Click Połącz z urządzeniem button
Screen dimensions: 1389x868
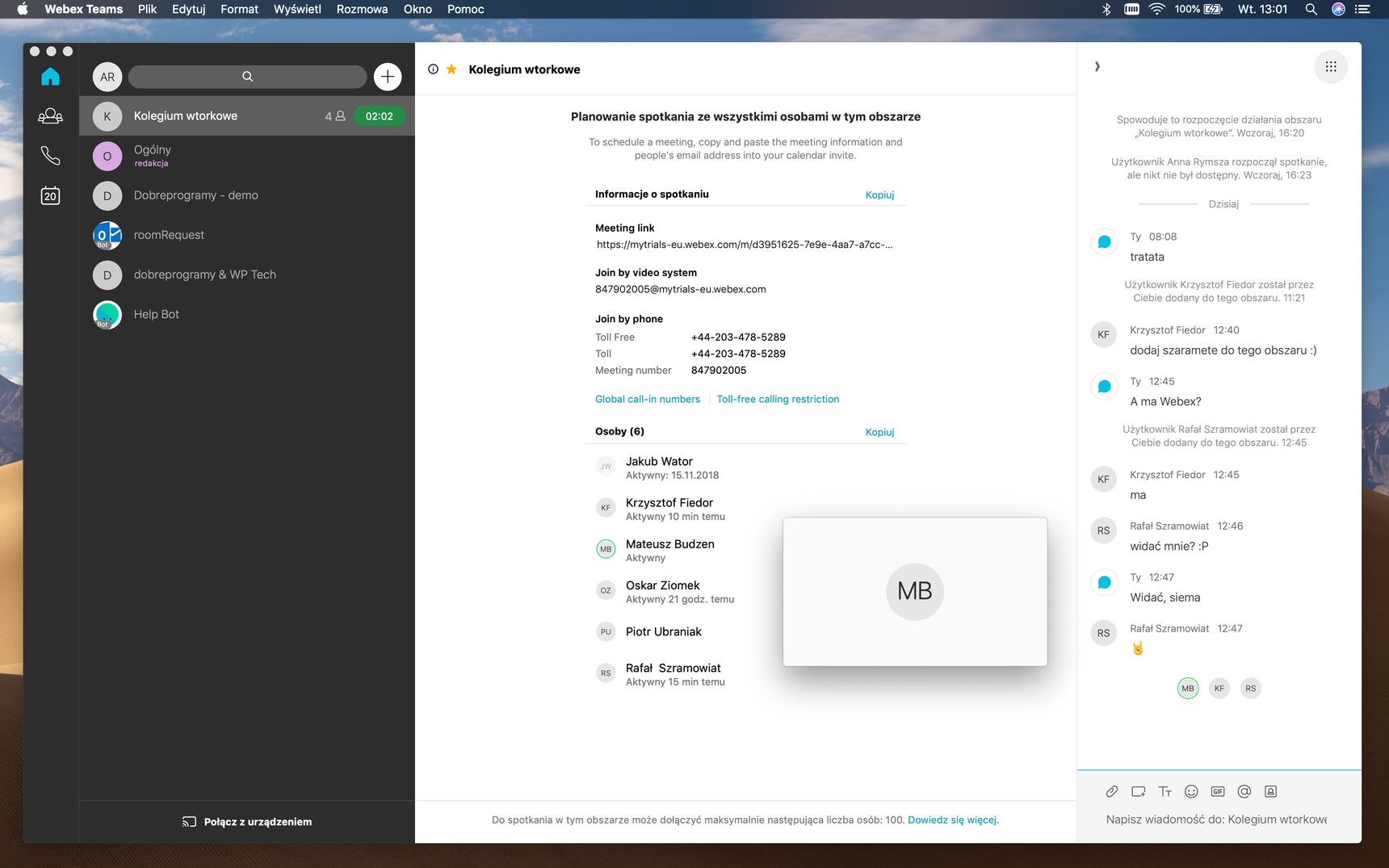(247, 821)
